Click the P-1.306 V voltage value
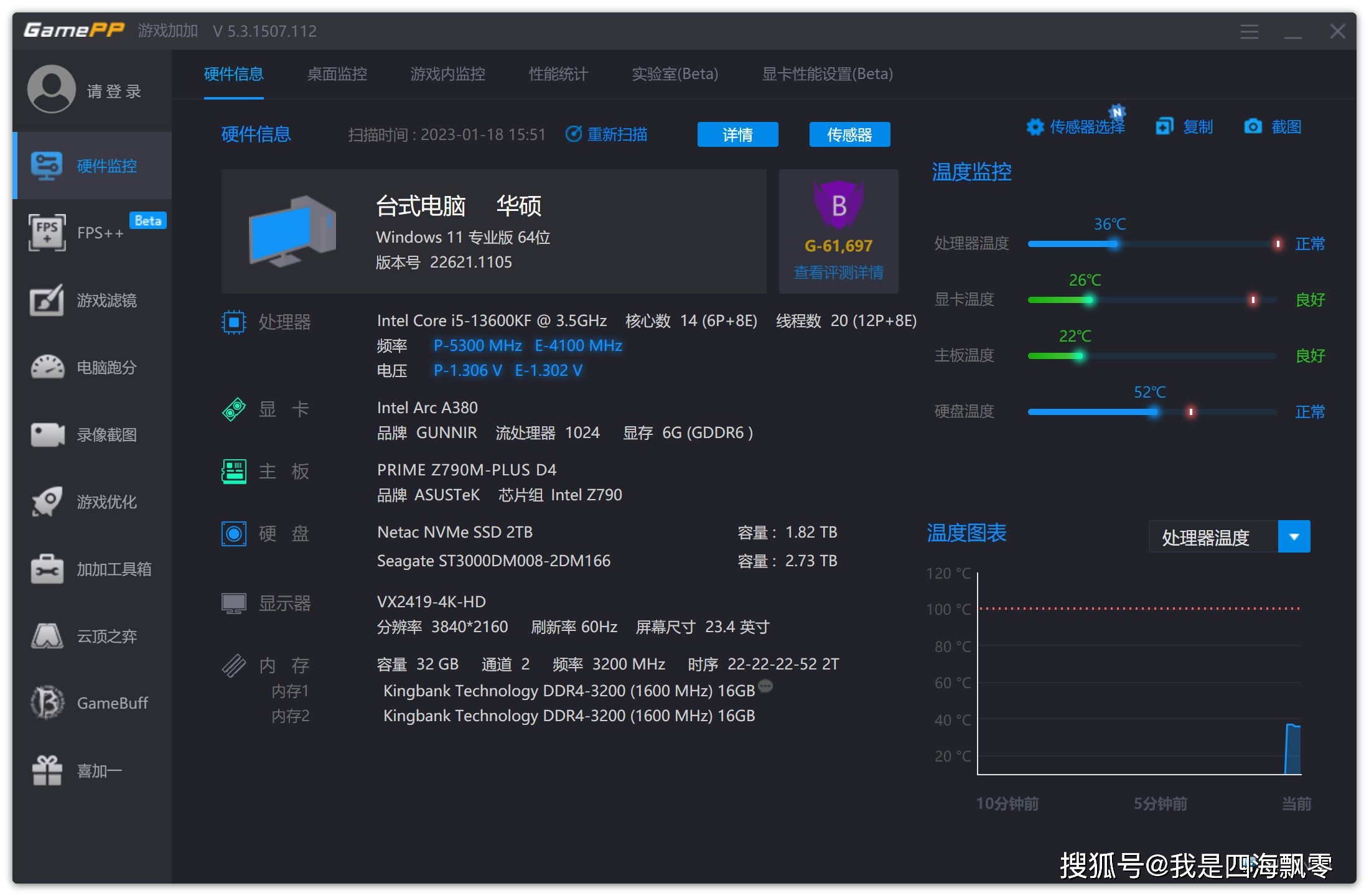1369x896 pixels. [x=468, y=370]
